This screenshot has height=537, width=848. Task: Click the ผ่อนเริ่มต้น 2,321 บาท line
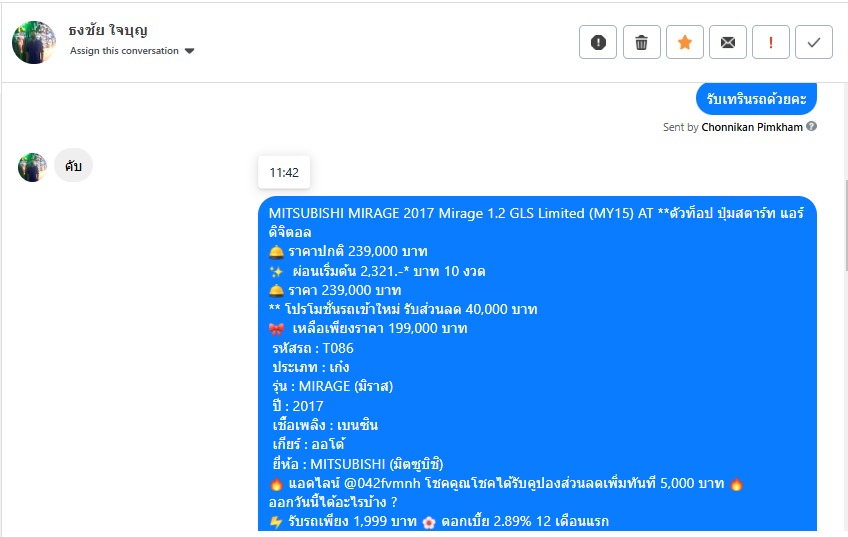coord(377,271)
